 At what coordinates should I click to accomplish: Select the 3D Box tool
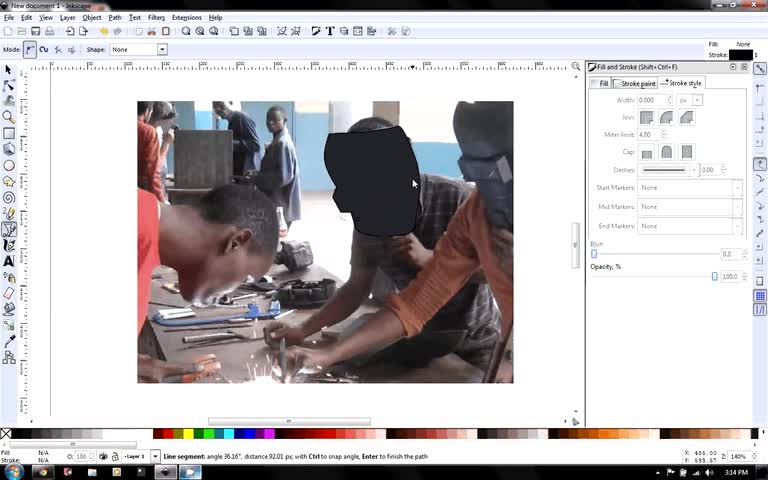[8, 149]
